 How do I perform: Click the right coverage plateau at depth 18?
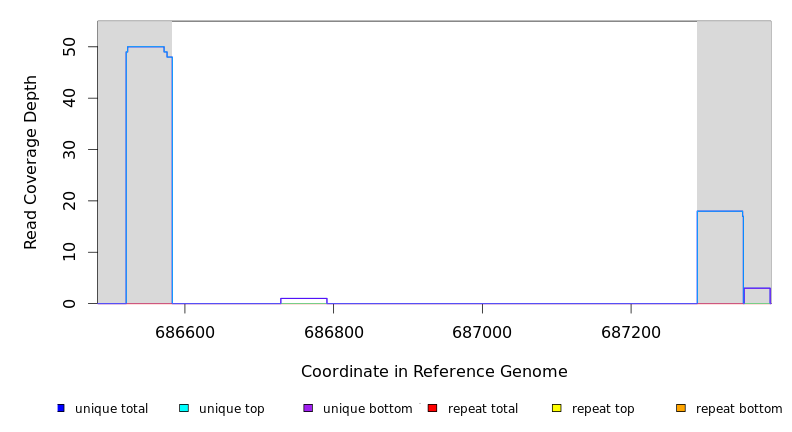(x=720, y=211)
